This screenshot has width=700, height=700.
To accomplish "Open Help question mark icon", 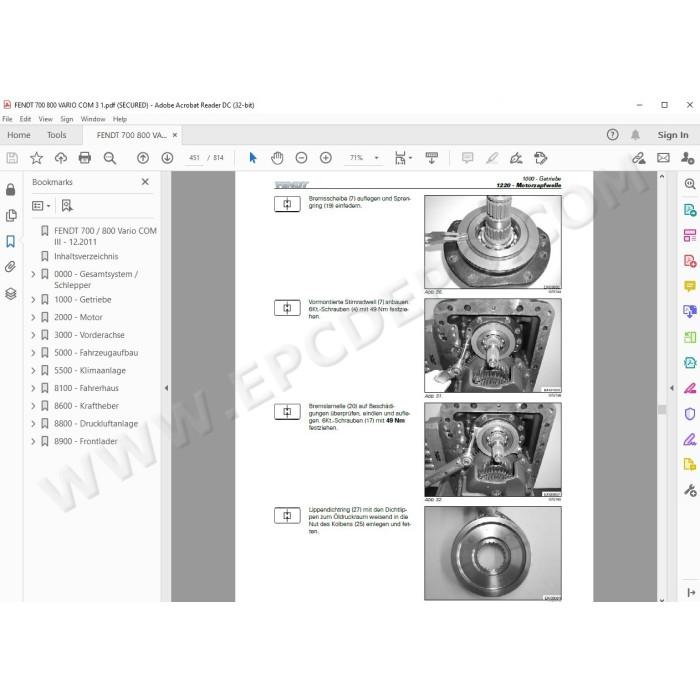I will [612, 135].
